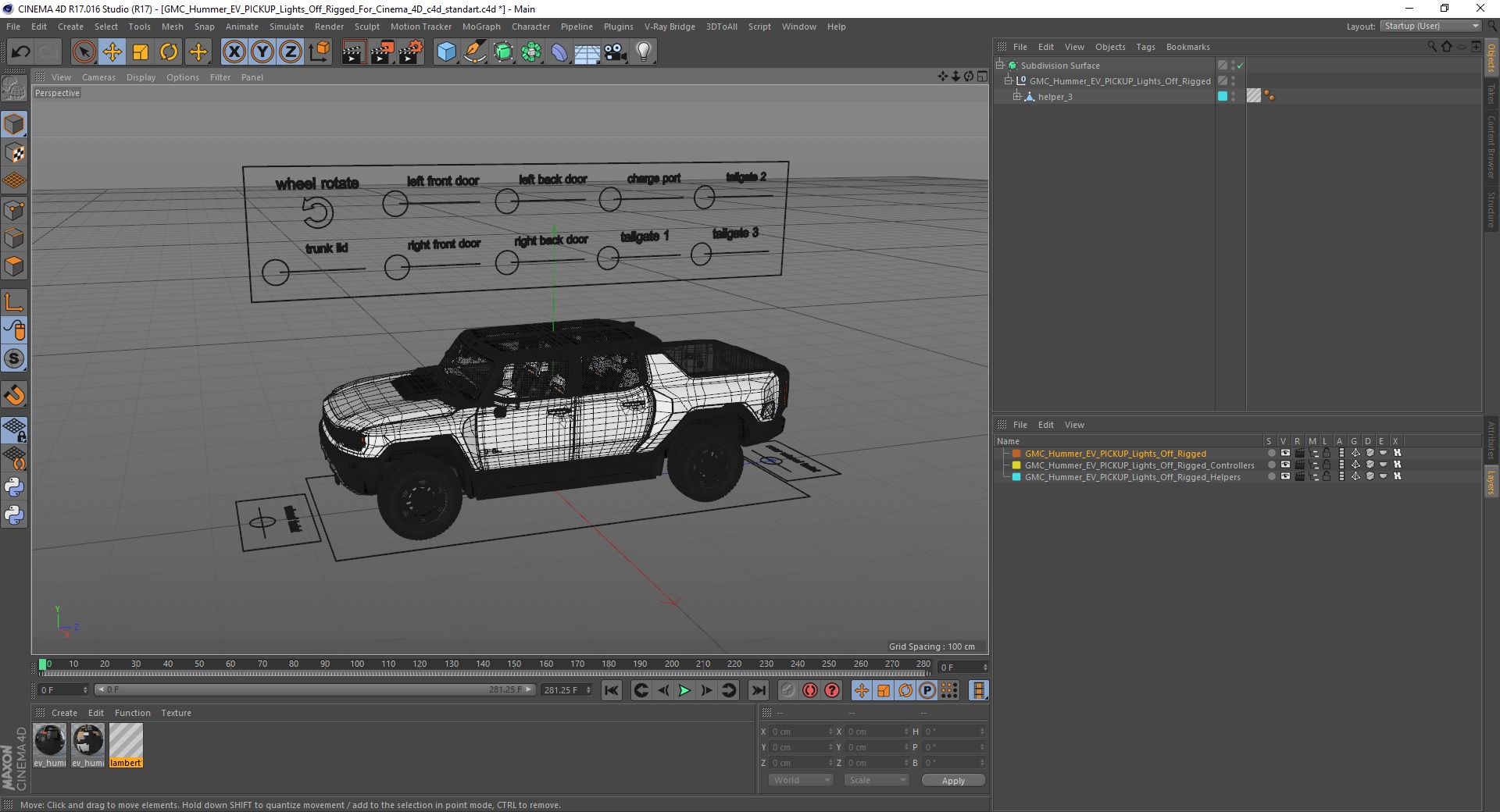The width and height of the screenshot is (1500, 812).
Task: Switch to Polygons mode in left sidebar
Action: 14,266
